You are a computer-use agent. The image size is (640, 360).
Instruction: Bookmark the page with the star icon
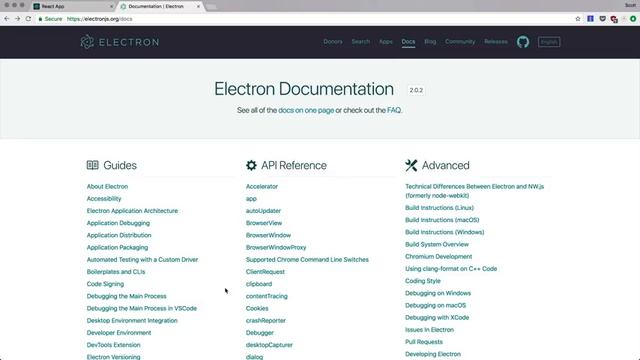click(x=578, y=19)
